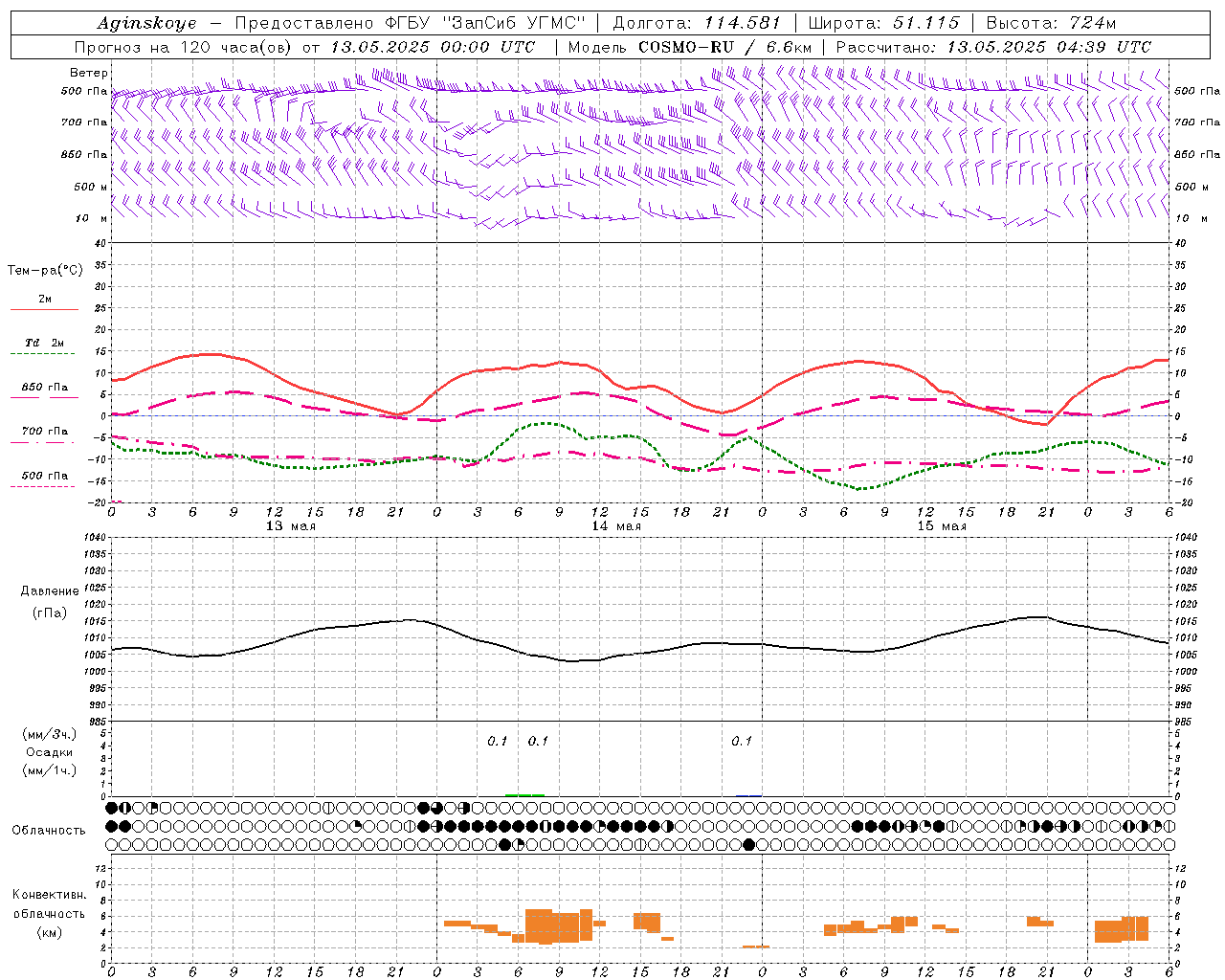Click the 'Модель COSMO-RU / 6.6км' label
The height and width of the screenshot is (980, 1225).
point(690,47)
